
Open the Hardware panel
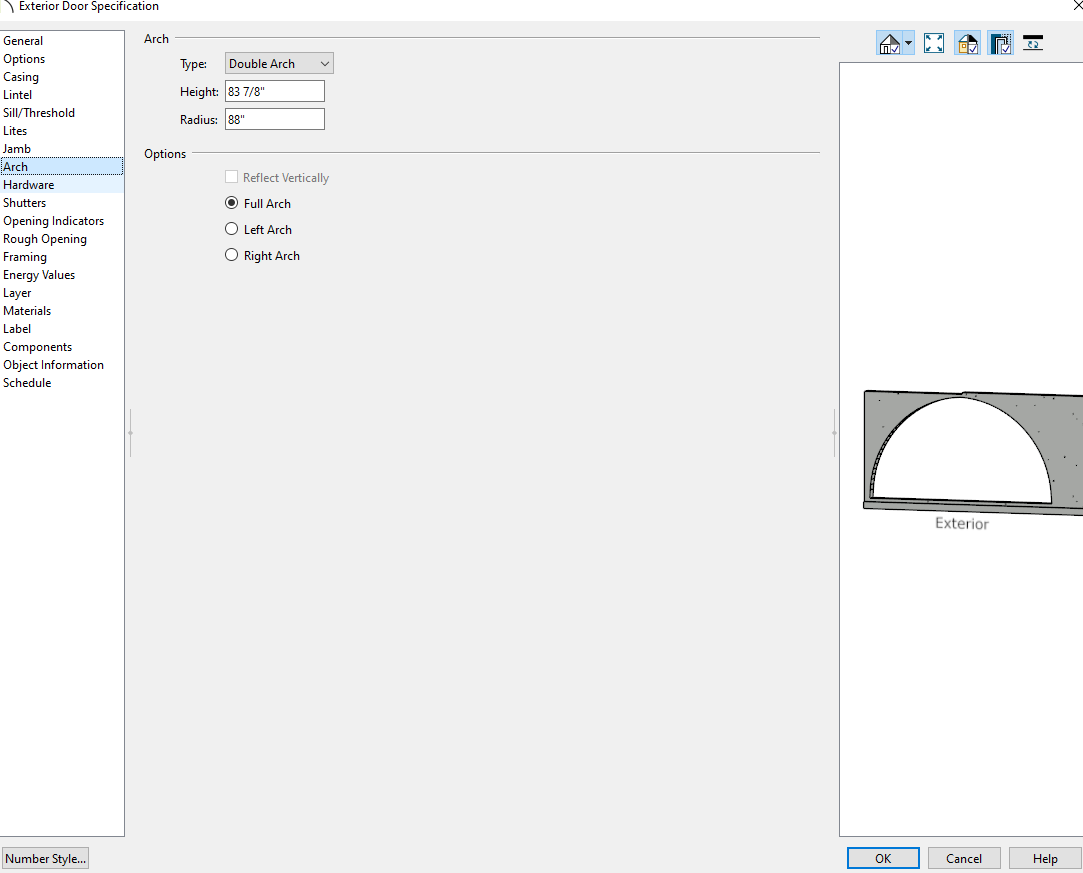pyautogui.click(x=29, y=185)
